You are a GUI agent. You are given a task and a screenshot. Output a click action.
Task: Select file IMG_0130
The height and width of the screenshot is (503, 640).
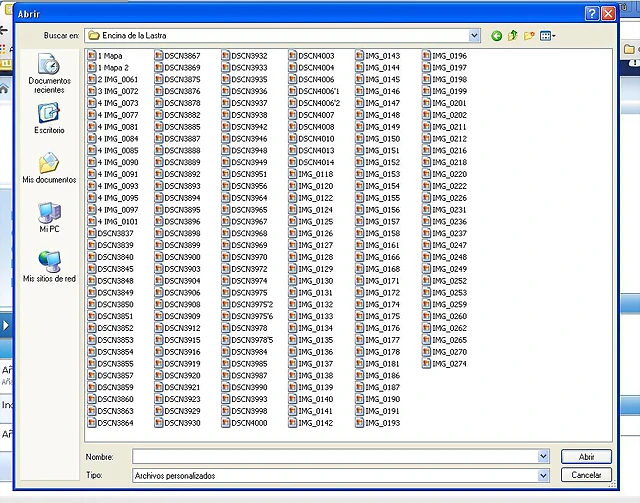[311, 280]
